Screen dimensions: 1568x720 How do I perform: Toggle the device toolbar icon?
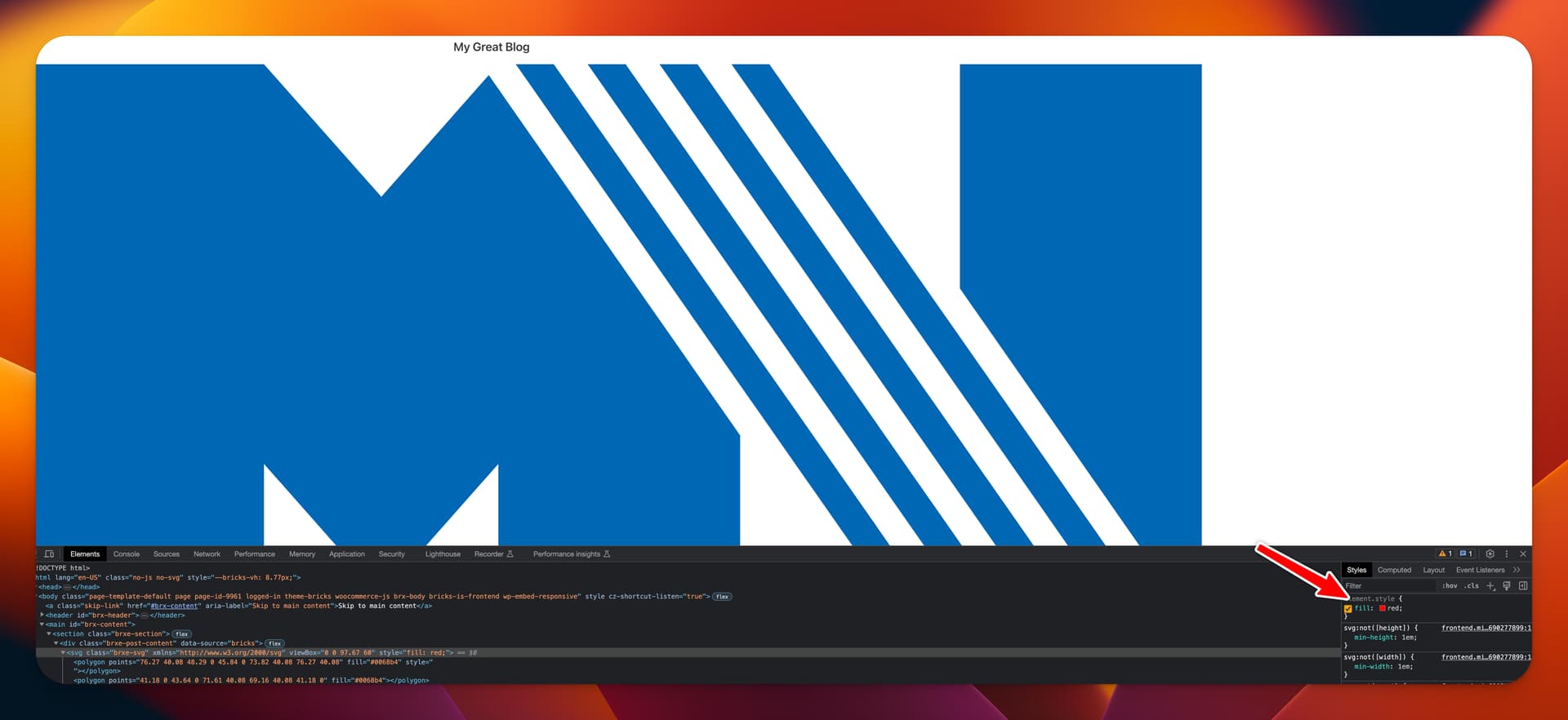pos(50,553)
